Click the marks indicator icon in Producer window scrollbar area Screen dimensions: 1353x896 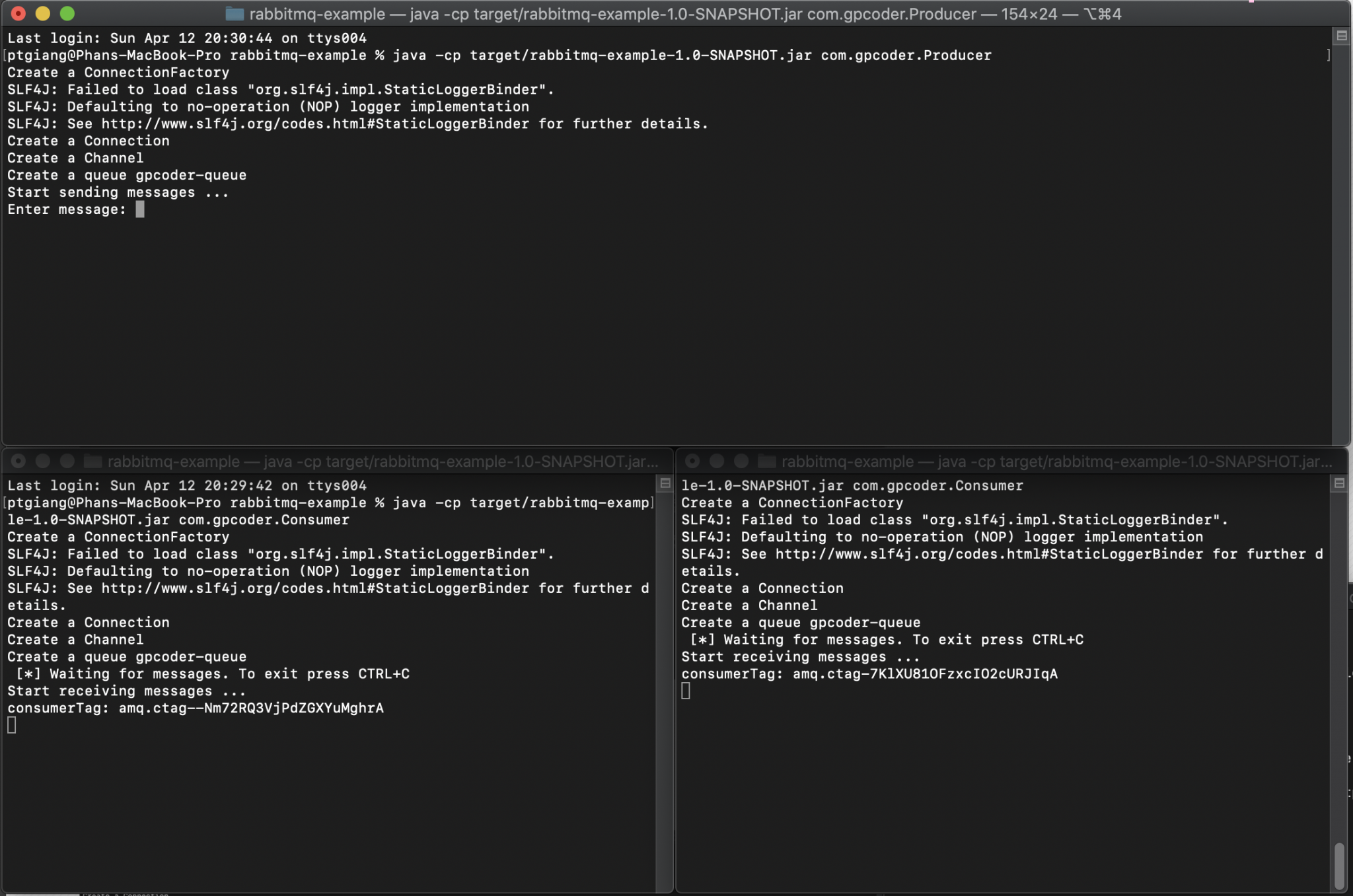pyautogui.click(x=1342, y=36)
